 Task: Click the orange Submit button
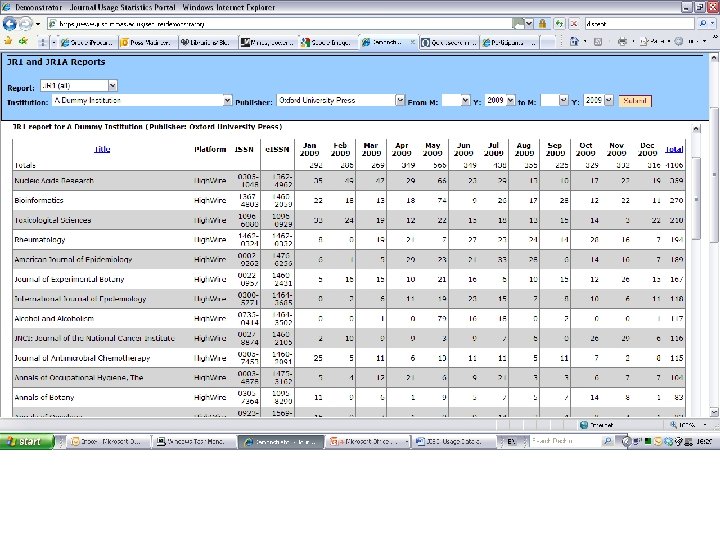(x=635, y=101)
